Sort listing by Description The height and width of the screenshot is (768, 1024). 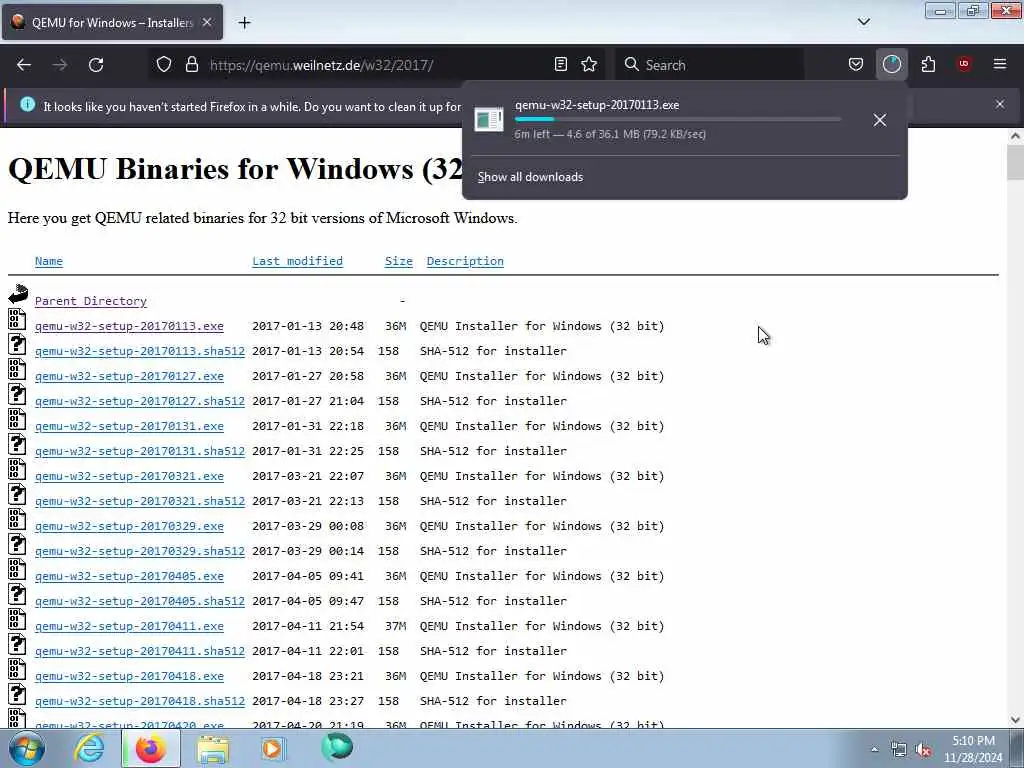[x=465, y=261]
